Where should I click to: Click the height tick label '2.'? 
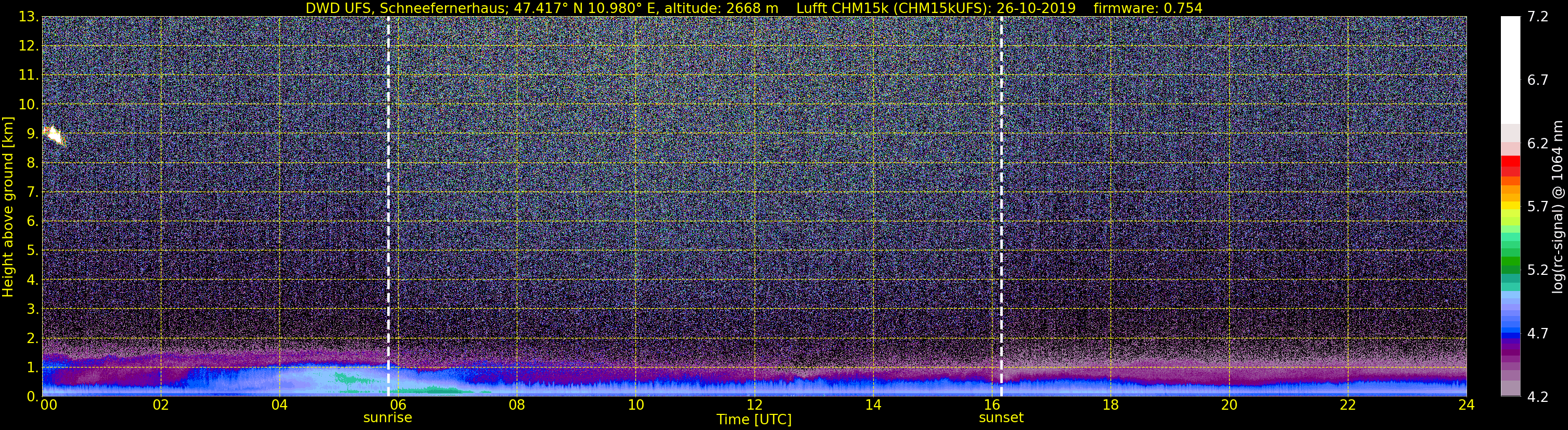click(33, 339)
